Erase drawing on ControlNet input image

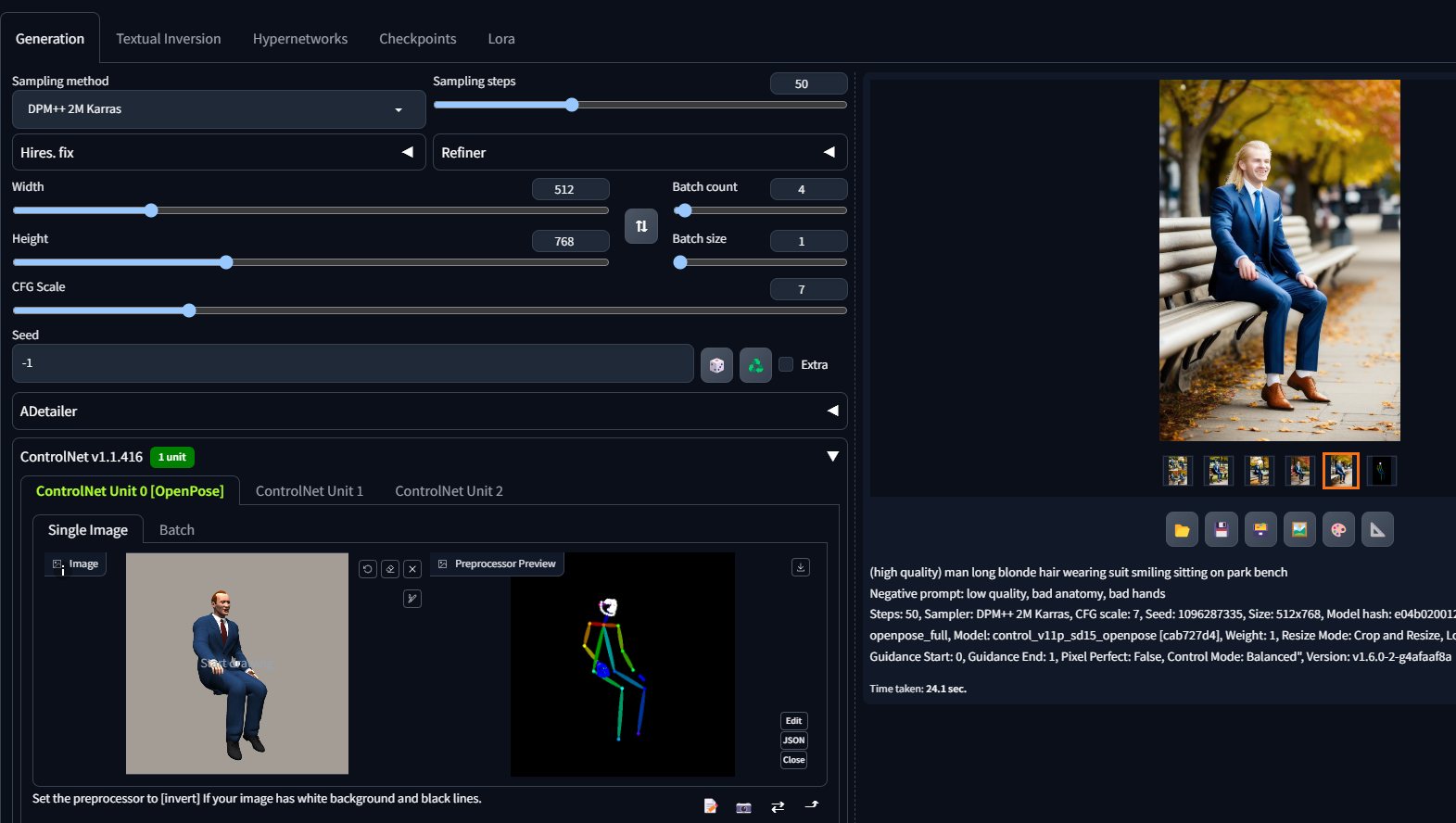pos(390,569)
